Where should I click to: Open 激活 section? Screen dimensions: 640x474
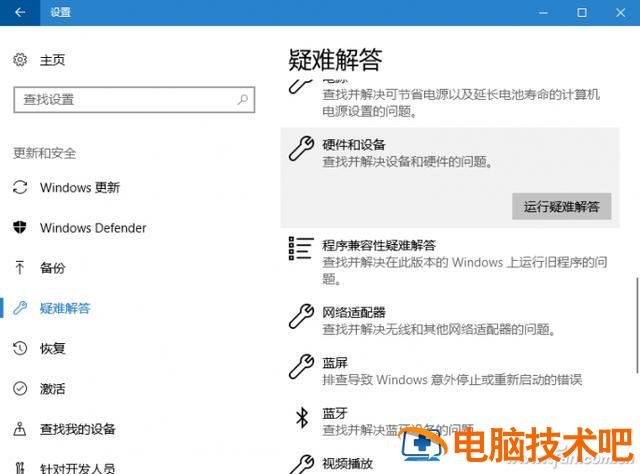pyautogui.click(x=52, y=389)
